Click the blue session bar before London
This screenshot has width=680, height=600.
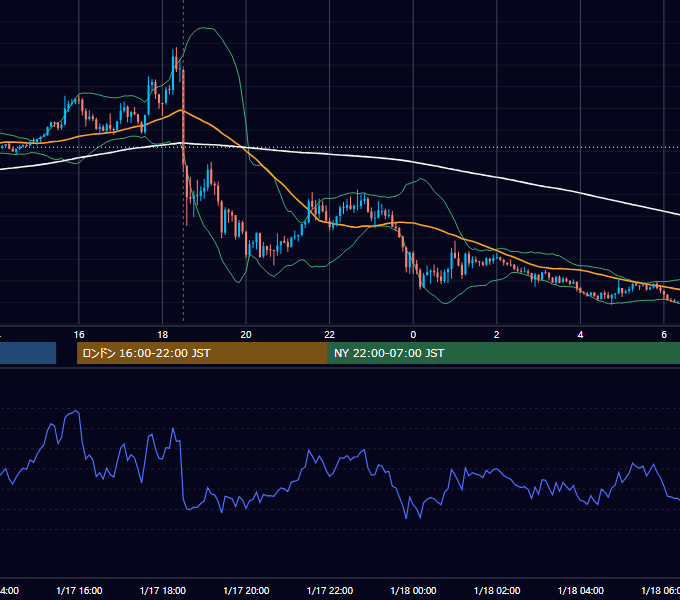click(28, 353)
